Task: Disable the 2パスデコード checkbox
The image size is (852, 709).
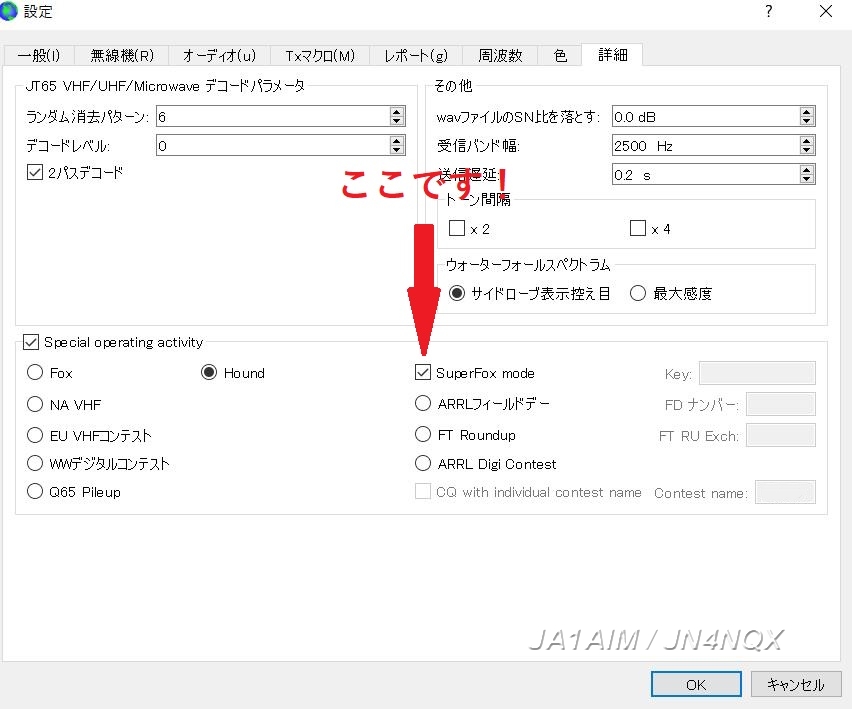Action: [35, 171]
